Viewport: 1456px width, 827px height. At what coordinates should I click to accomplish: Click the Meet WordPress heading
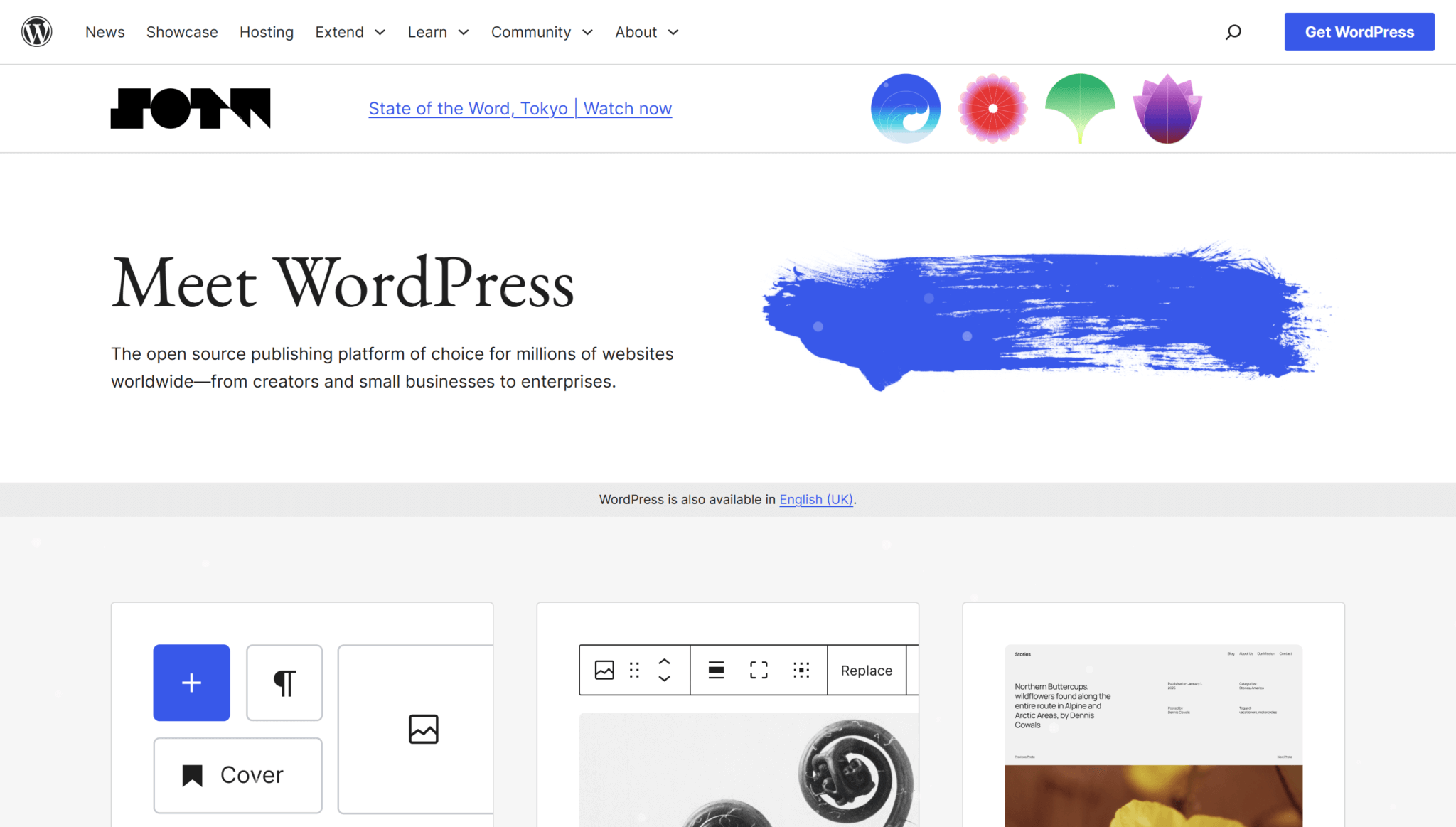[343, 284]
